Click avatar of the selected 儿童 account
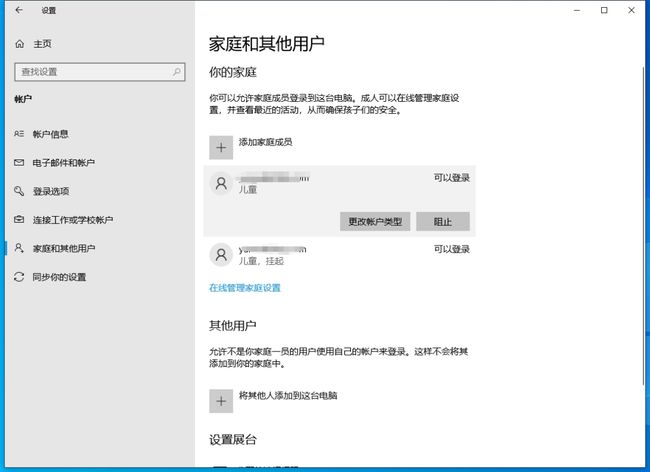This screenshot has height=472, width=650. coord(221,183)
